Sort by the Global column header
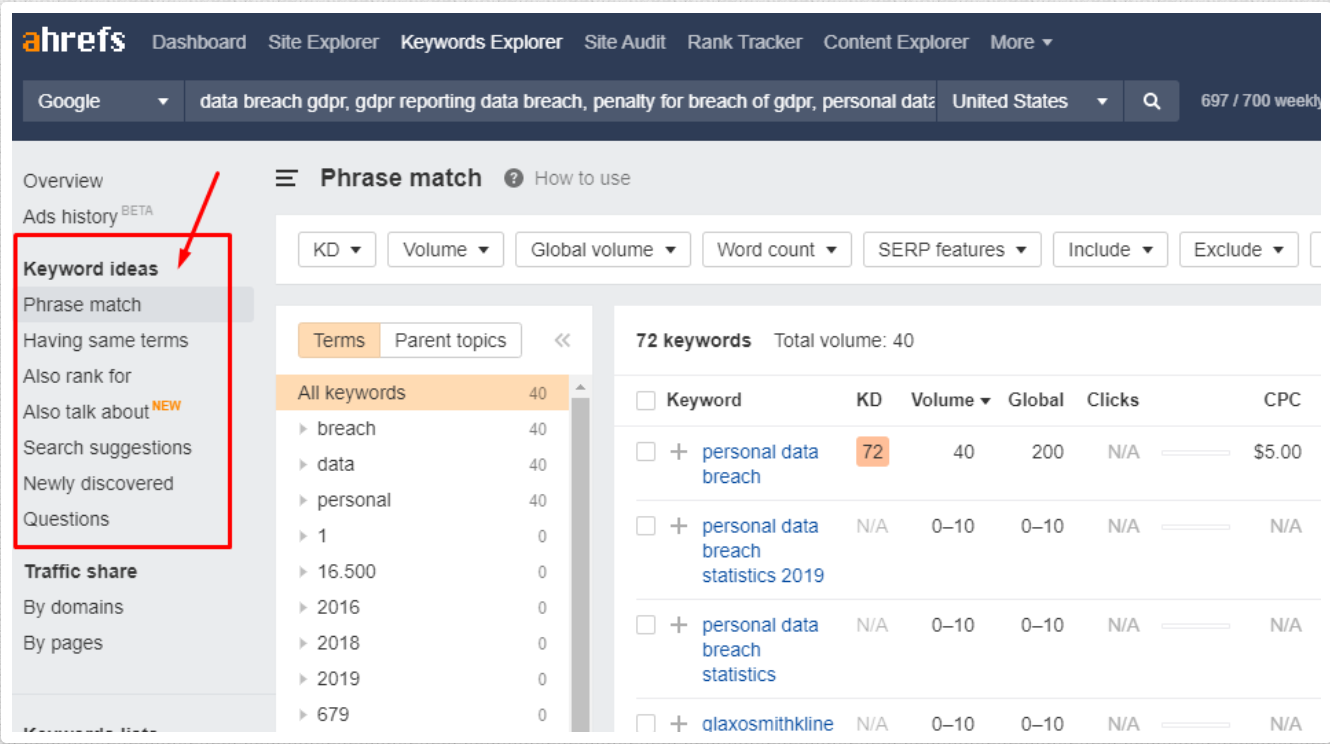Image resolution: width=1330 pixels, height=744 pixels. [x=1035, y=400]
